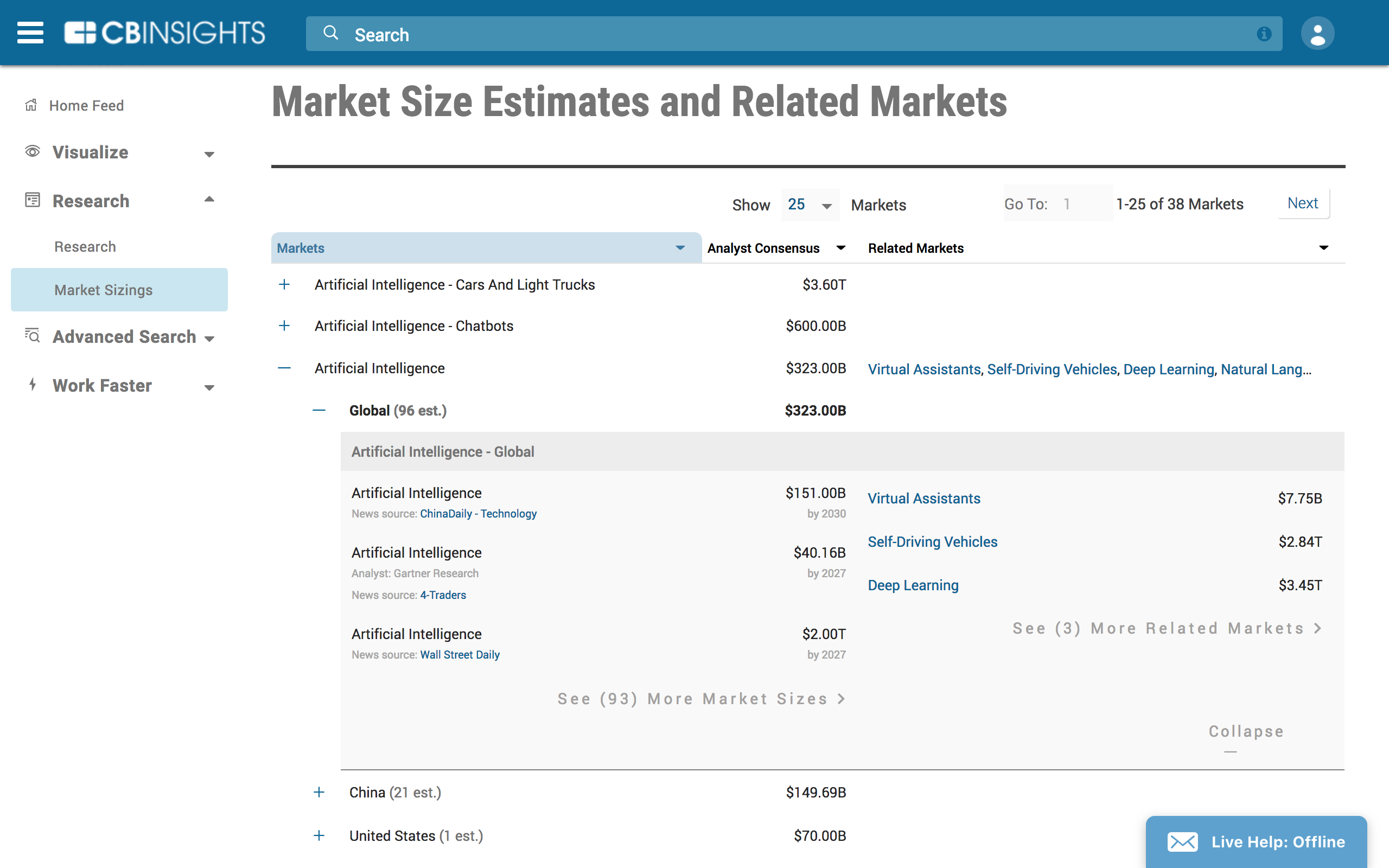The width and height of the screenshot is (1389, 868).
Task: Expand the China (21 est.) row
Action: (319, 792)
